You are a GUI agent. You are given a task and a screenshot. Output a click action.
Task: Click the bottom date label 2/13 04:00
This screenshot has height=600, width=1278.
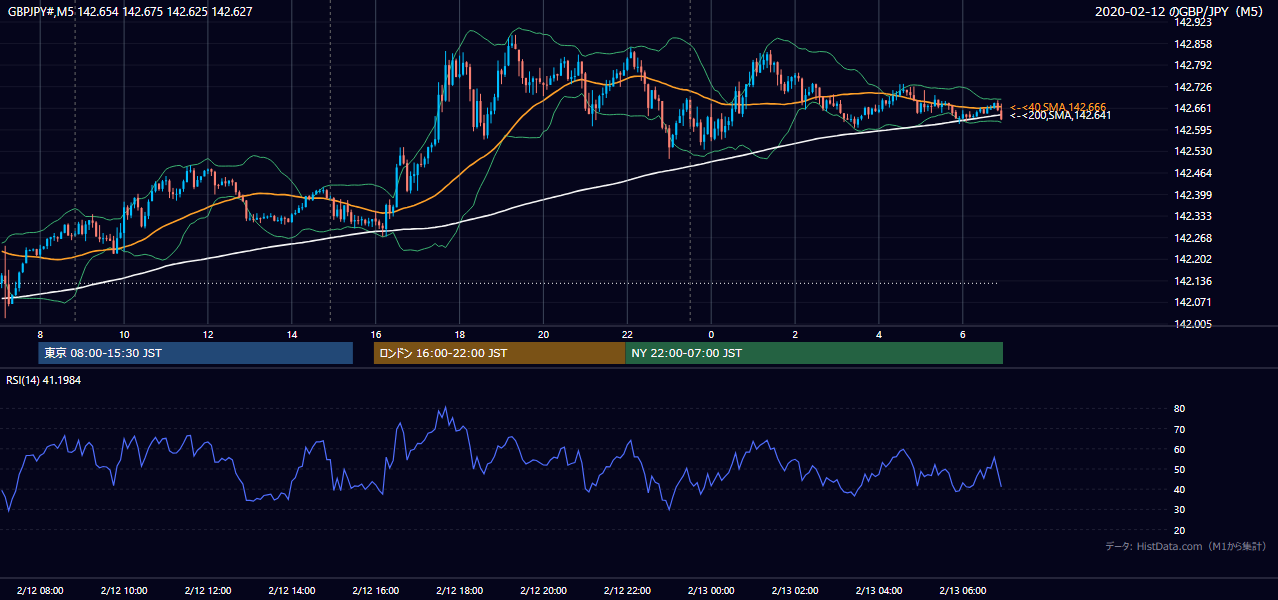[x=879, y=591]
